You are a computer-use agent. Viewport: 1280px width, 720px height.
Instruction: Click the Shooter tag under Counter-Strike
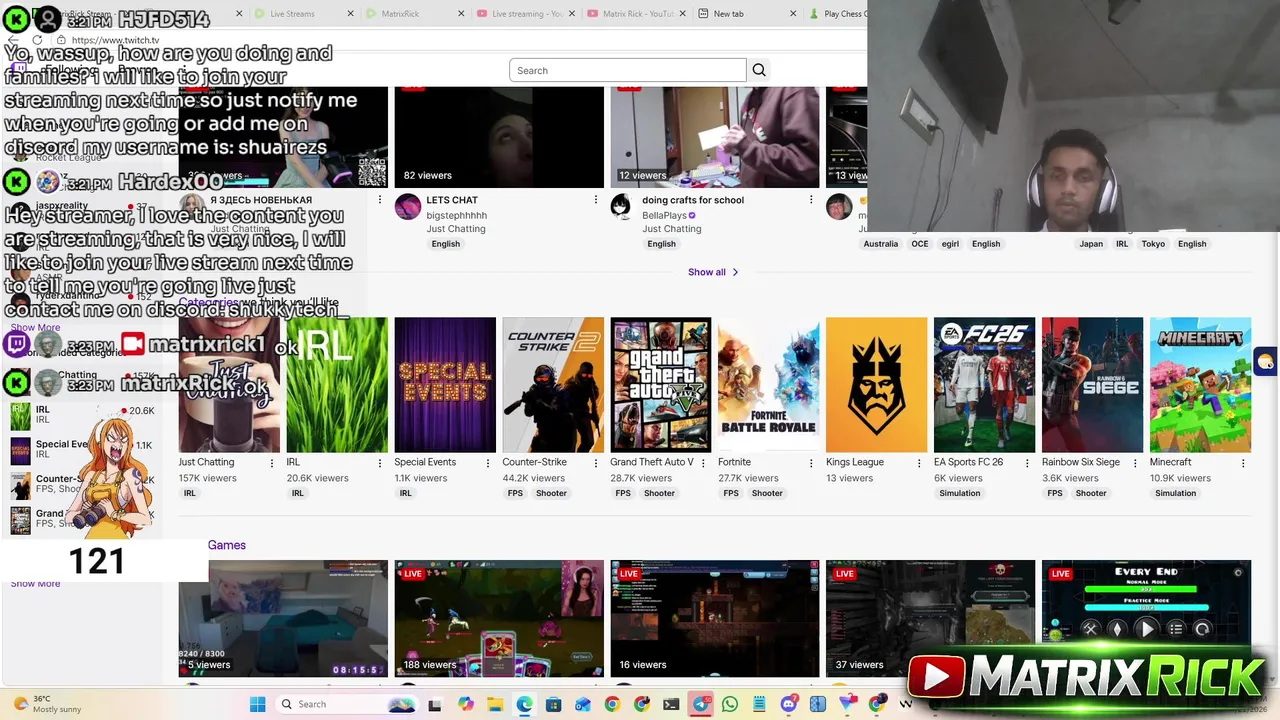tap(551, 493)
